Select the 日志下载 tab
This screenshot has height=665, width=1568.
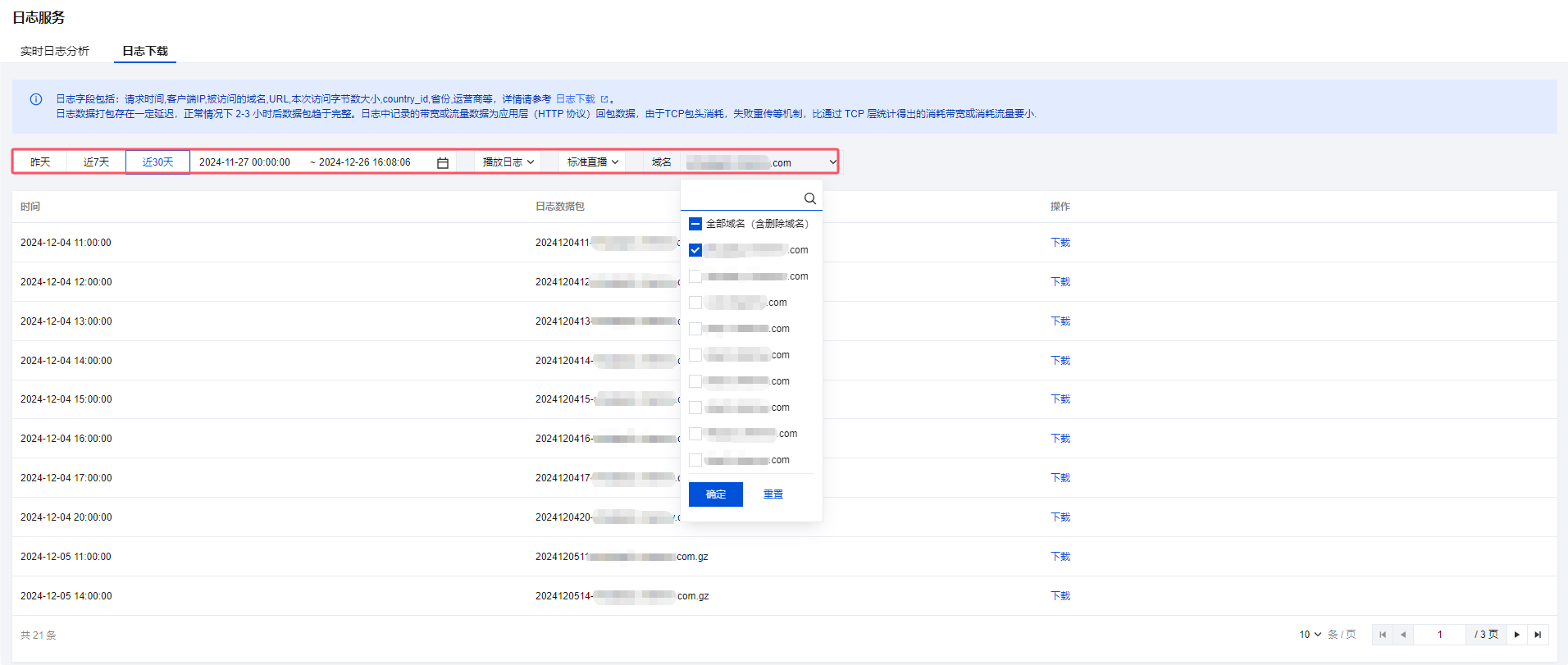coord(145,51)
